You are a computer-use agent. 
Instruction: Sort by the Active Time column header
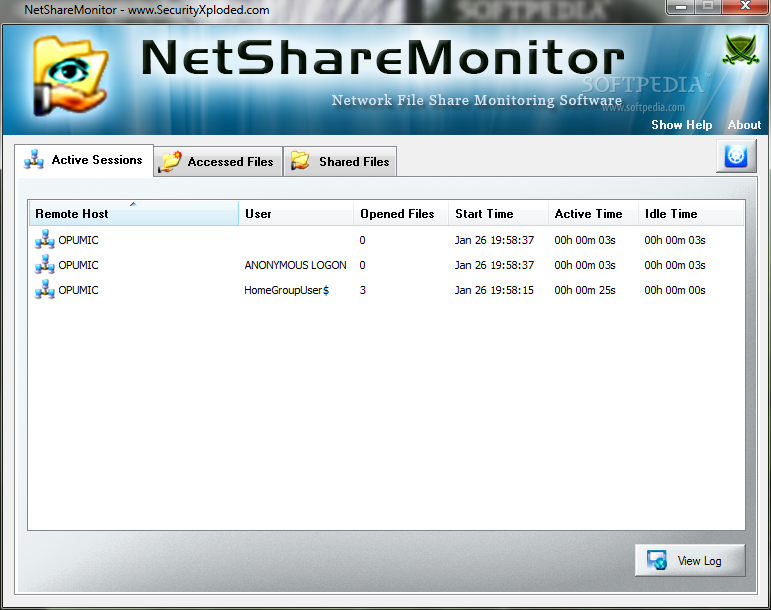click(x=593, y=213)
